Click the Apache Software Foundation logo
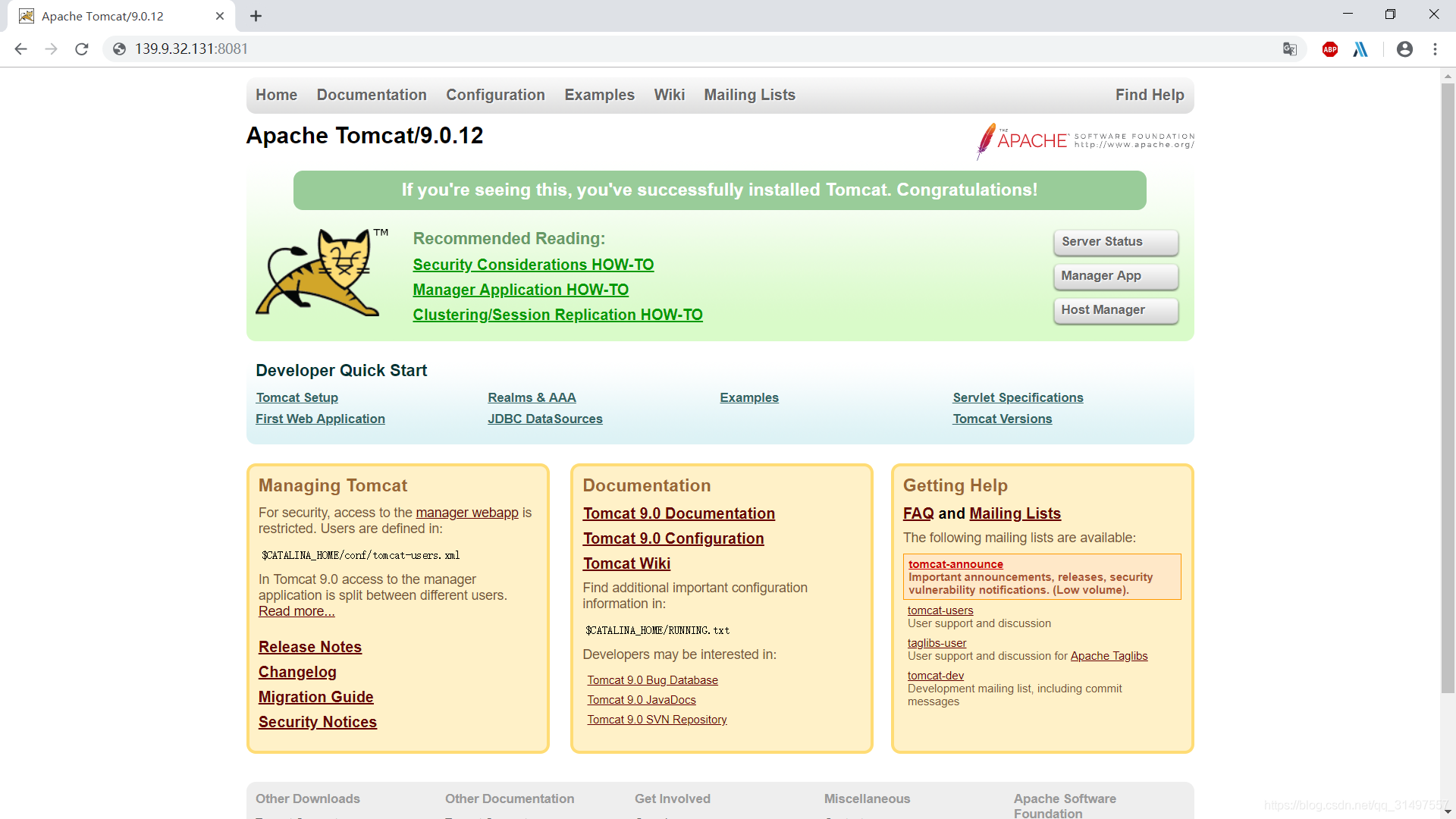 [x=1085, y=141]
